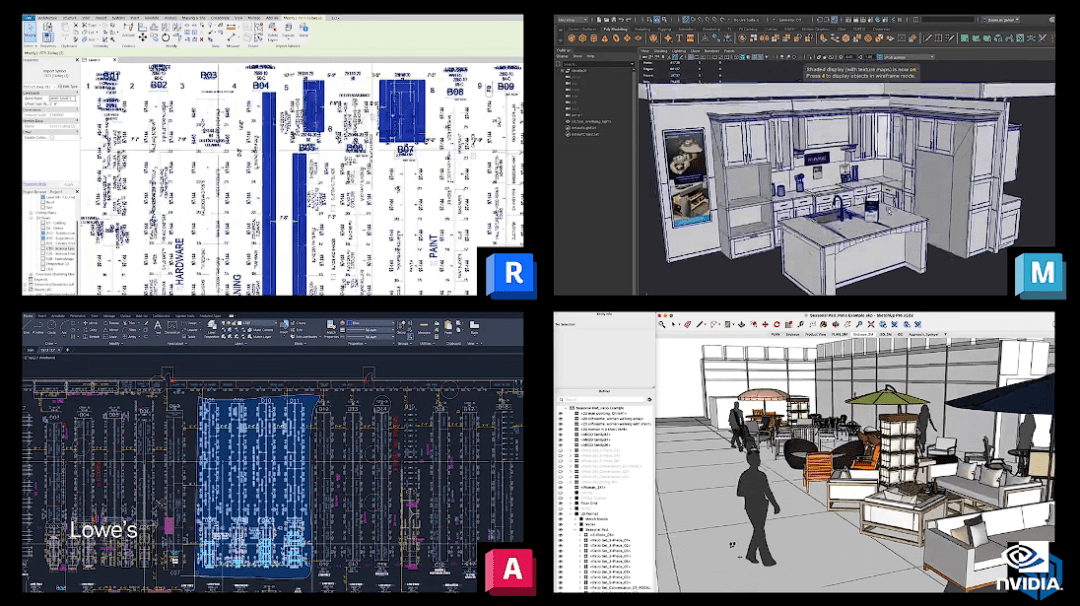Viewport: 1080px width, 606px height.
Task: Create a polygon torus from Maya shelf
Action: (616, 38)
